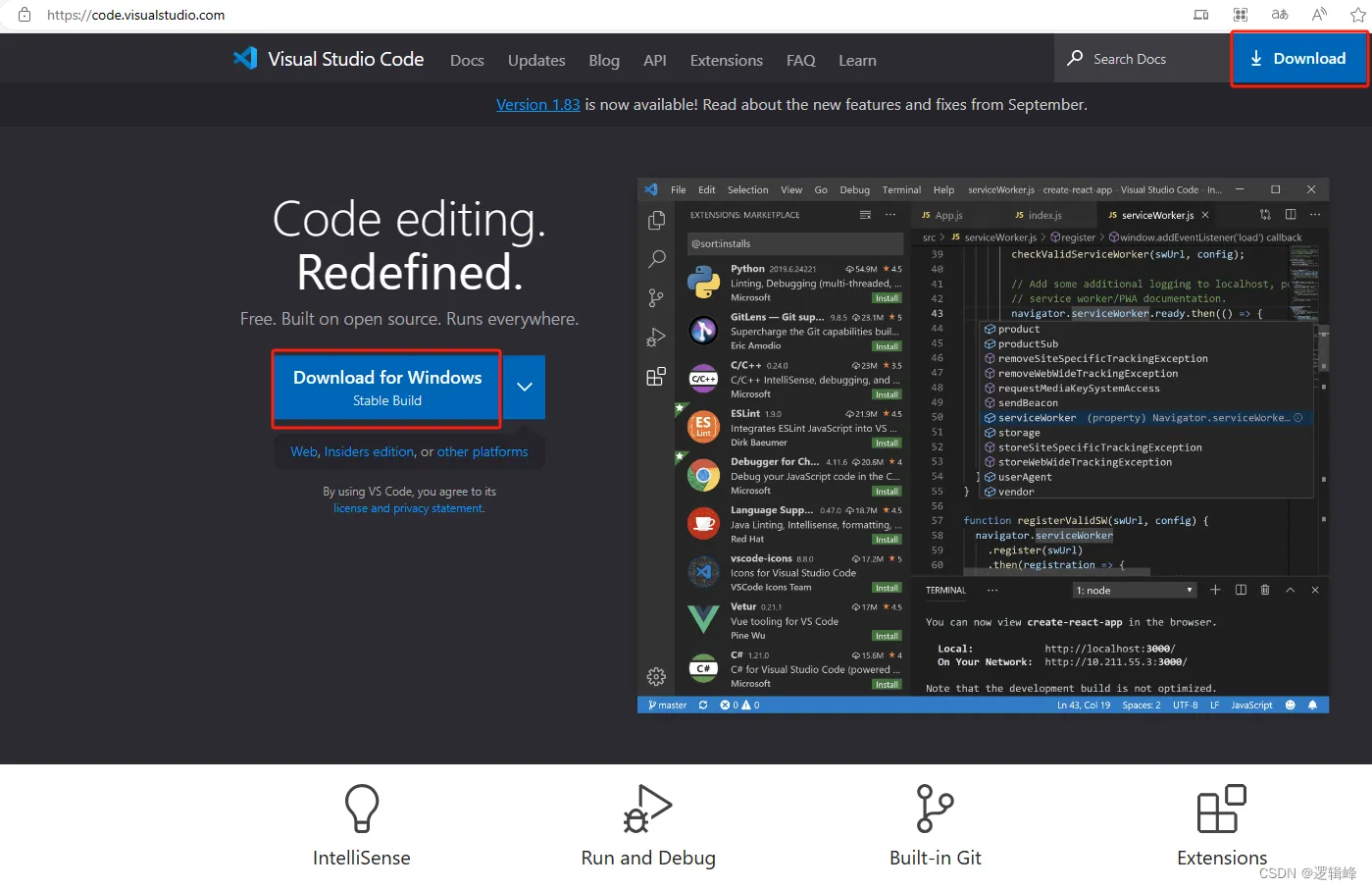
Task: Click the Visual Studio Code logo icon
Action: click(245, 58)
